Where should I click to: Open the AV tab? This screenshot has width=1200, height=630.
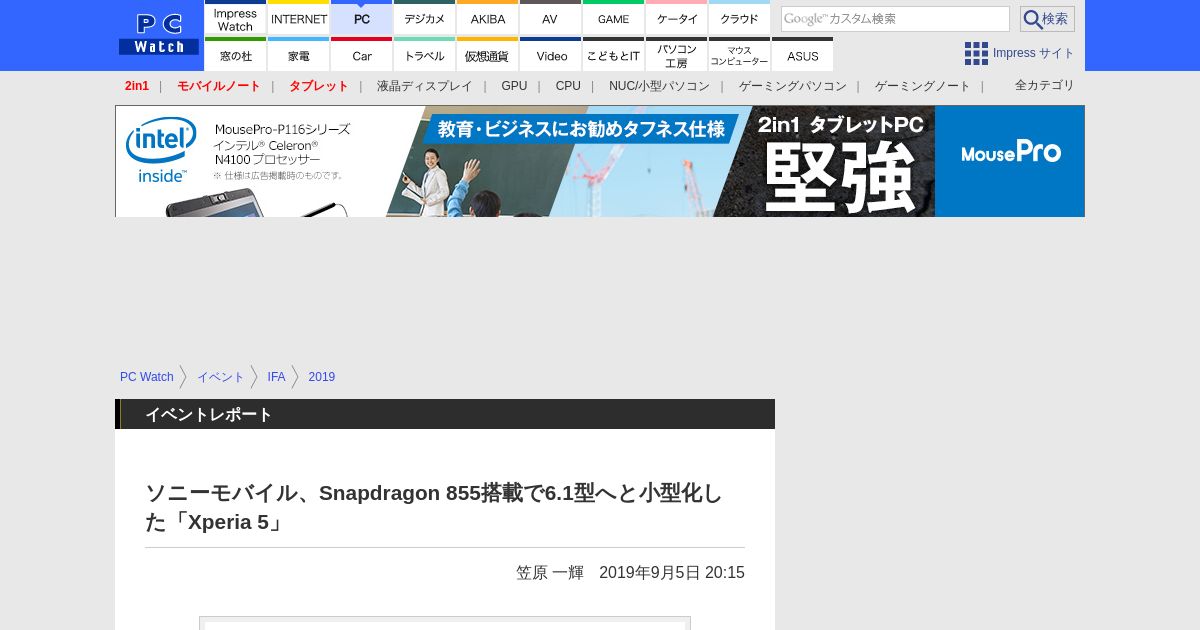click(x=550, y=17)
